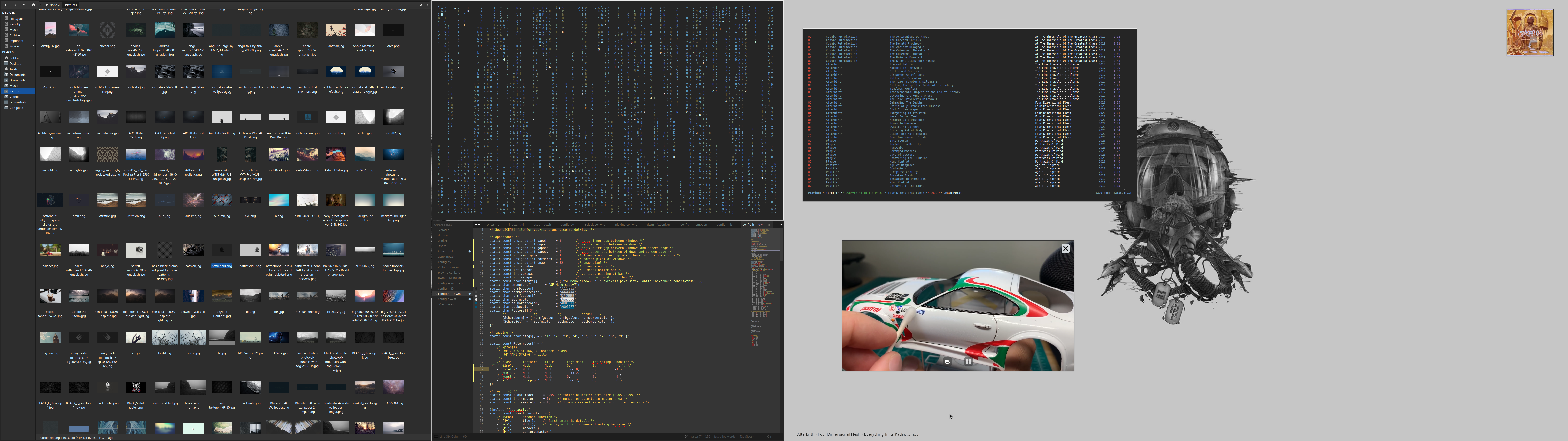1568x441 pixels.
Task: Open the playing.conkyrc tab
Action: (626, 225)
